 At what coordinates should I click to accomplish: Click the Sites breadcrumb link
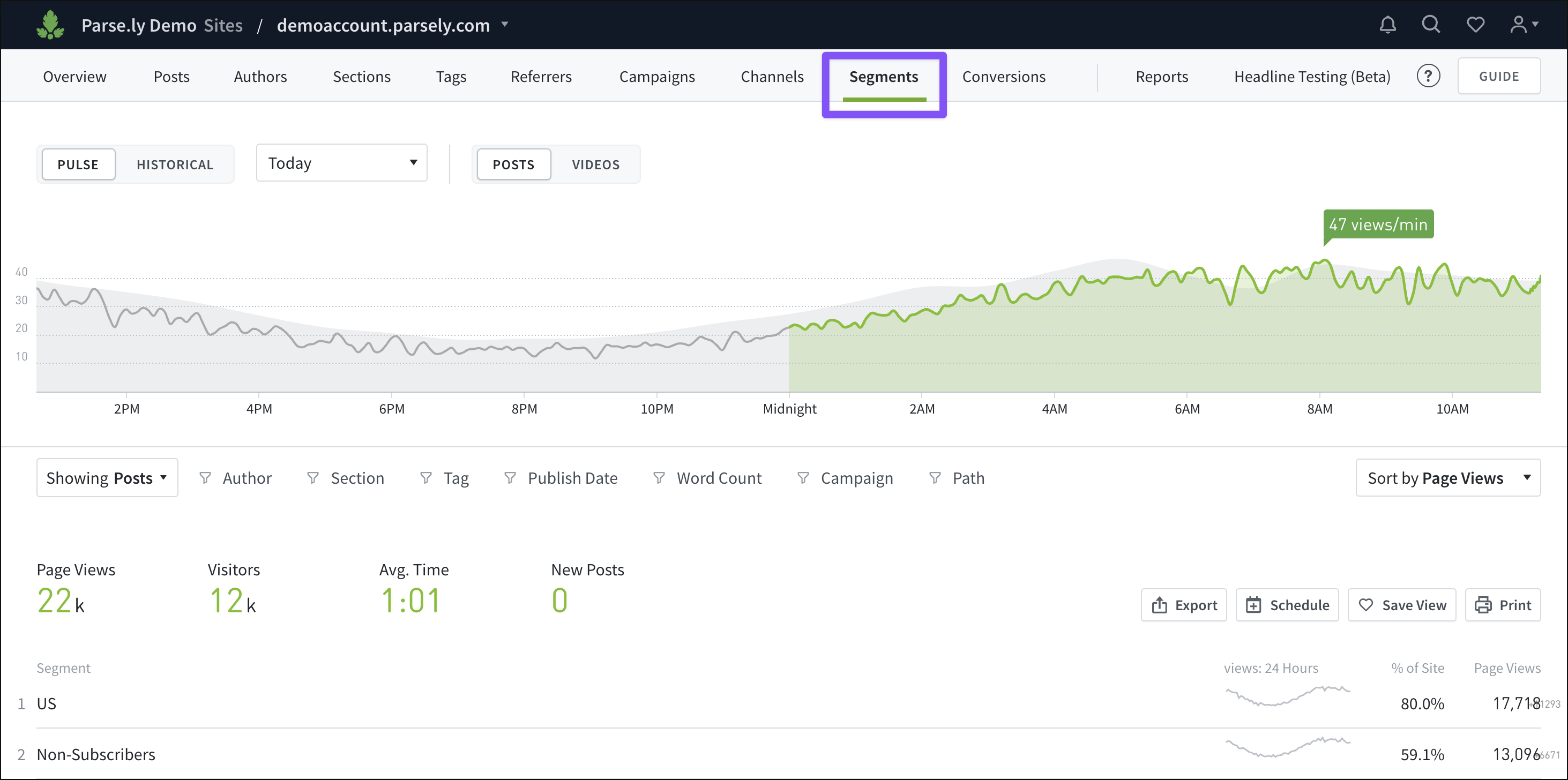[223, 25]
